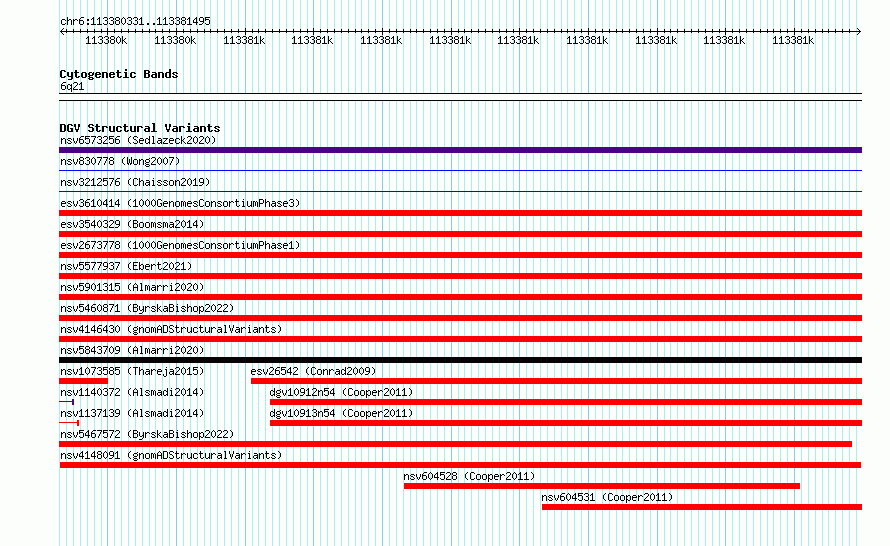Click nsv5843709 (Almarri2020) variant label
Screen dimensions: 890x546
coord(132,350)
